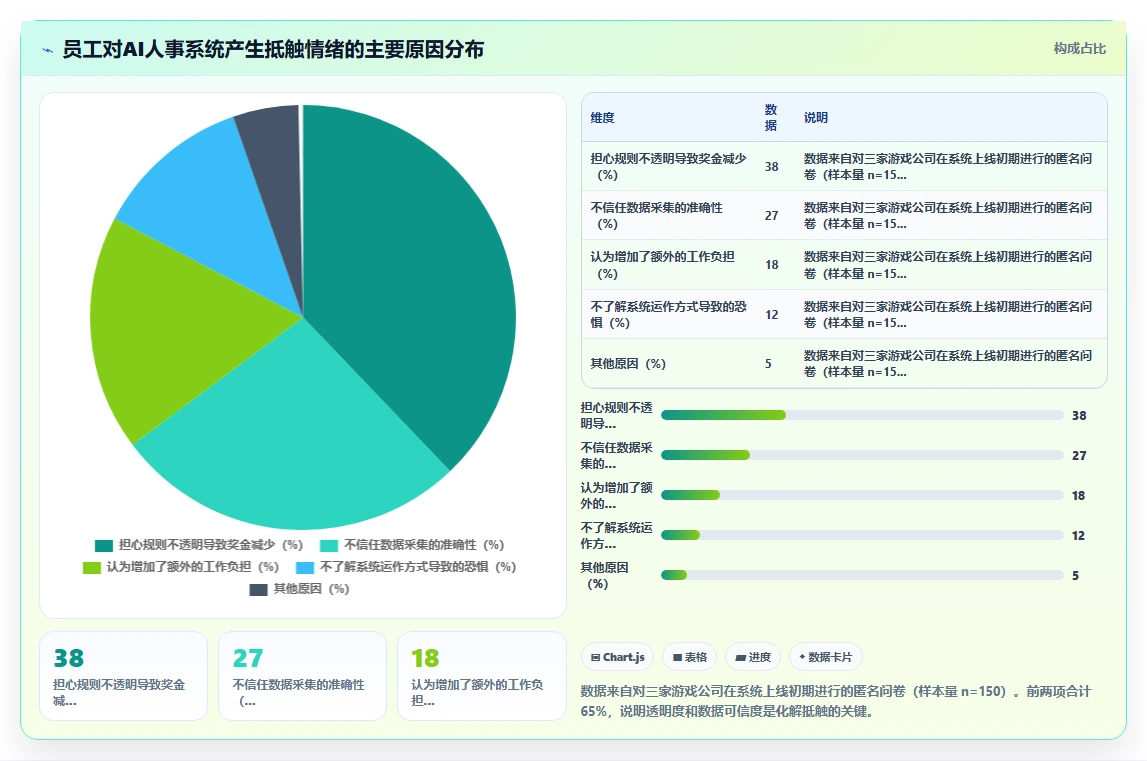This screenshot has height=761, width=1147.
Task: Open the 38 stat card
Action: point(124,676)
